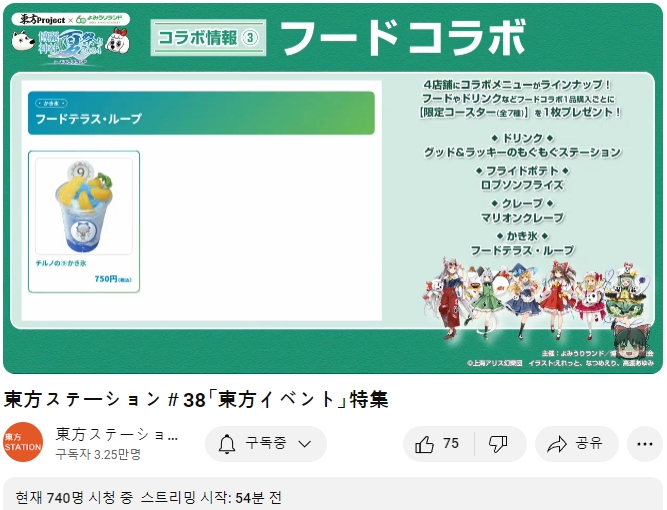Click the 東方STATION channel avatar

click(x=23, y=442)
